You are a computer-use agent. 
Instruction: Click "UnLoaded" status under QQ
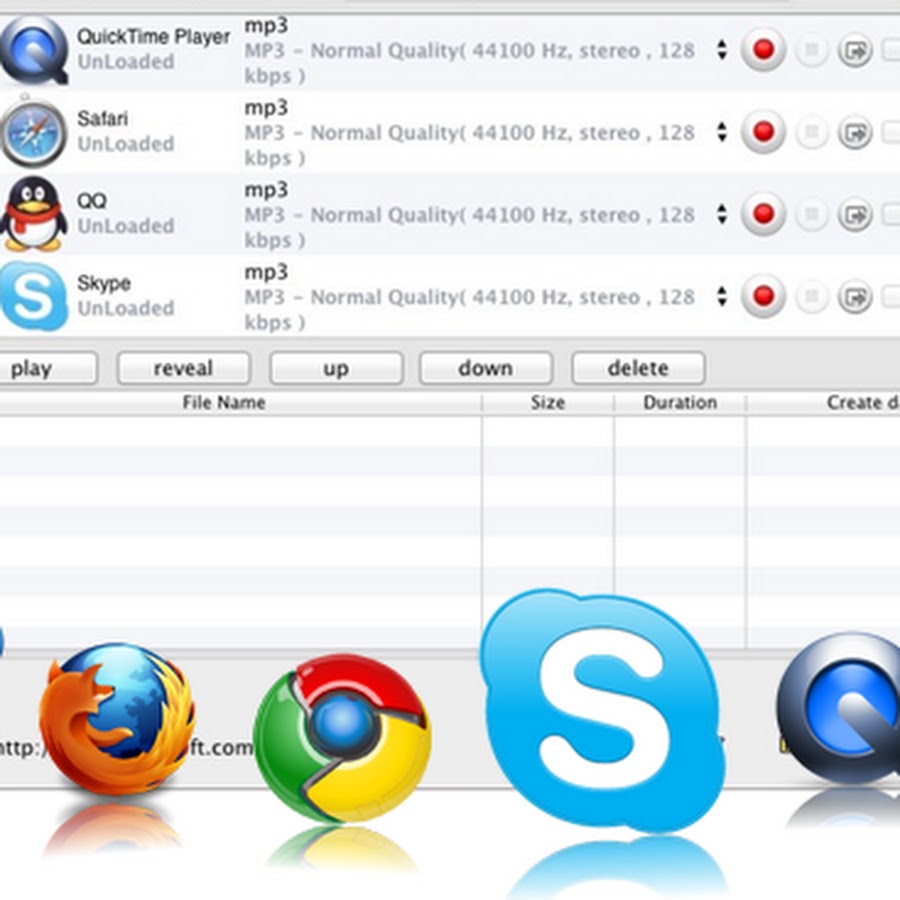pos(126,226)
